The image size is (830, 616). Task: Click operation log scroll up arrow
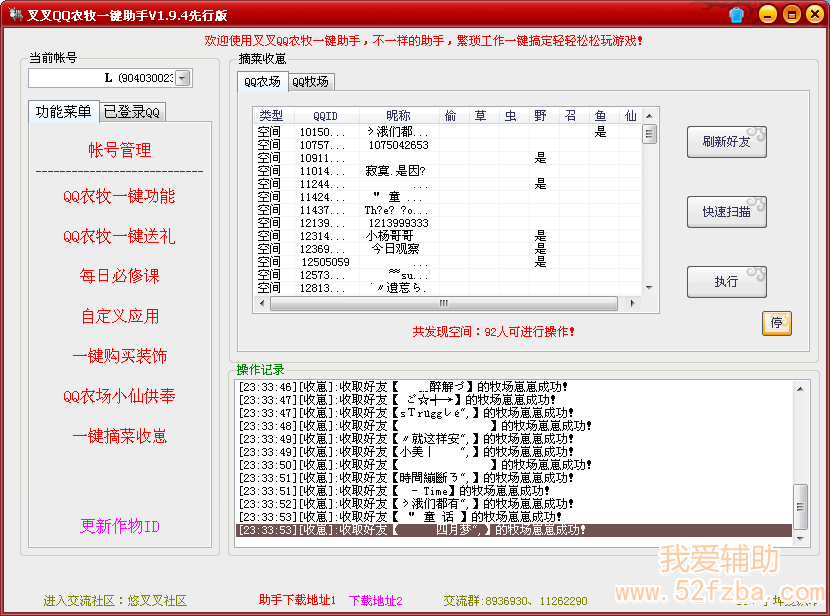(800, 389)
